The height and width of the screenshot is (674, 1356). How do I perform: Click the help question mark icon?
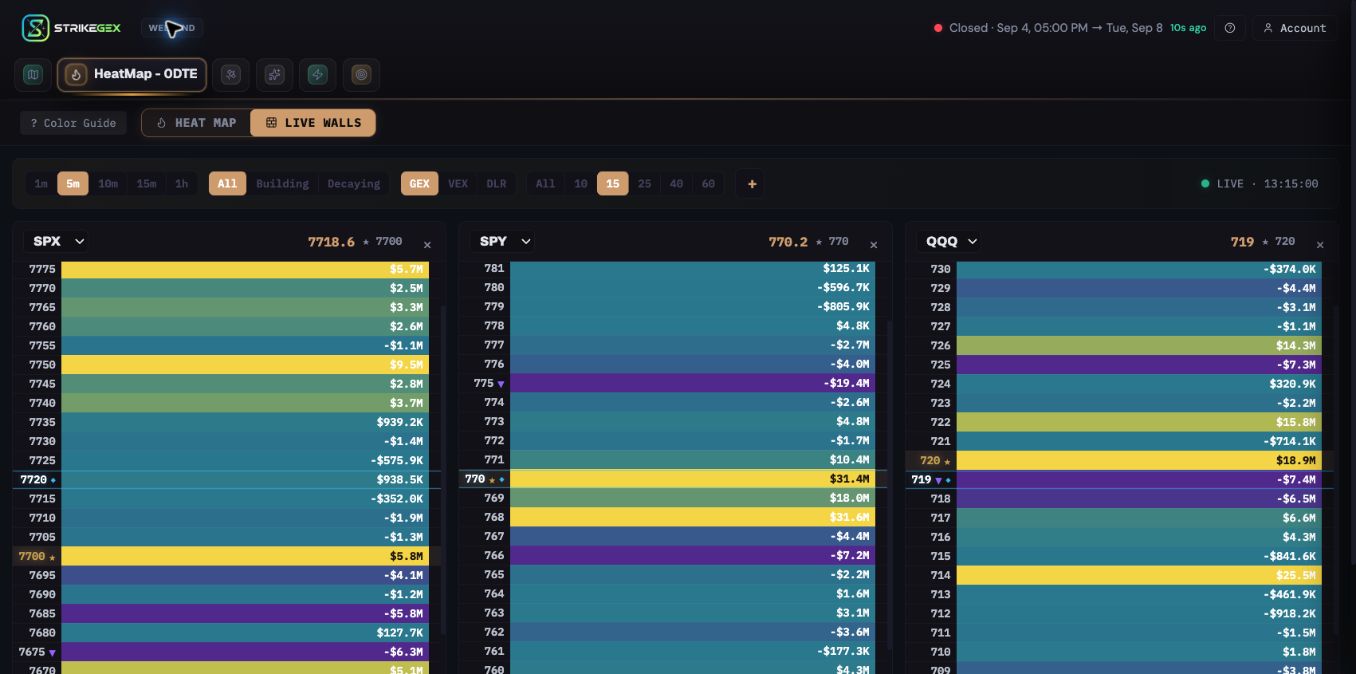[x=1230, y=28]
